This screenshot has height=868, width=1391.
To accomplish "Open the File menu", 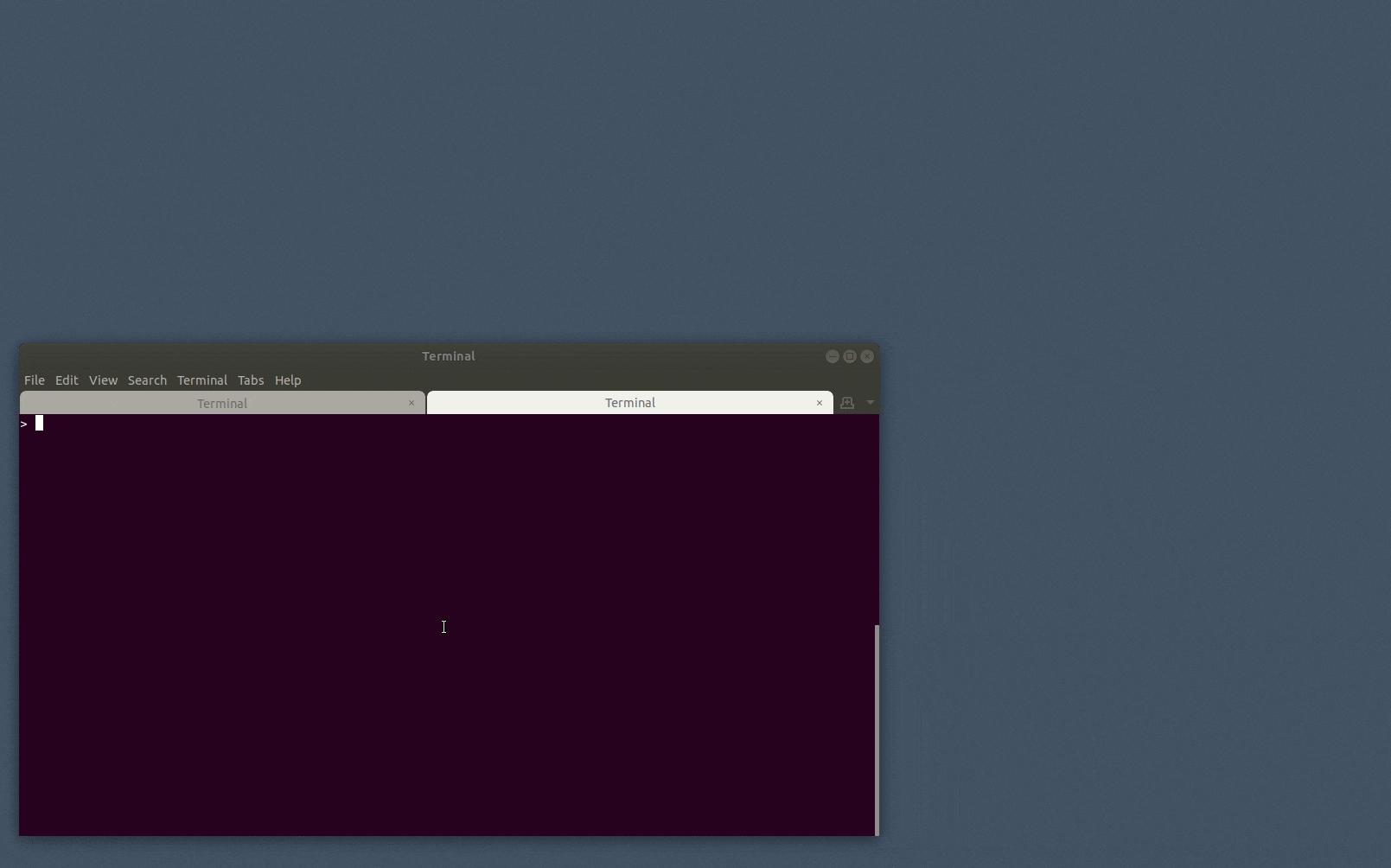I will pos(35,380).
